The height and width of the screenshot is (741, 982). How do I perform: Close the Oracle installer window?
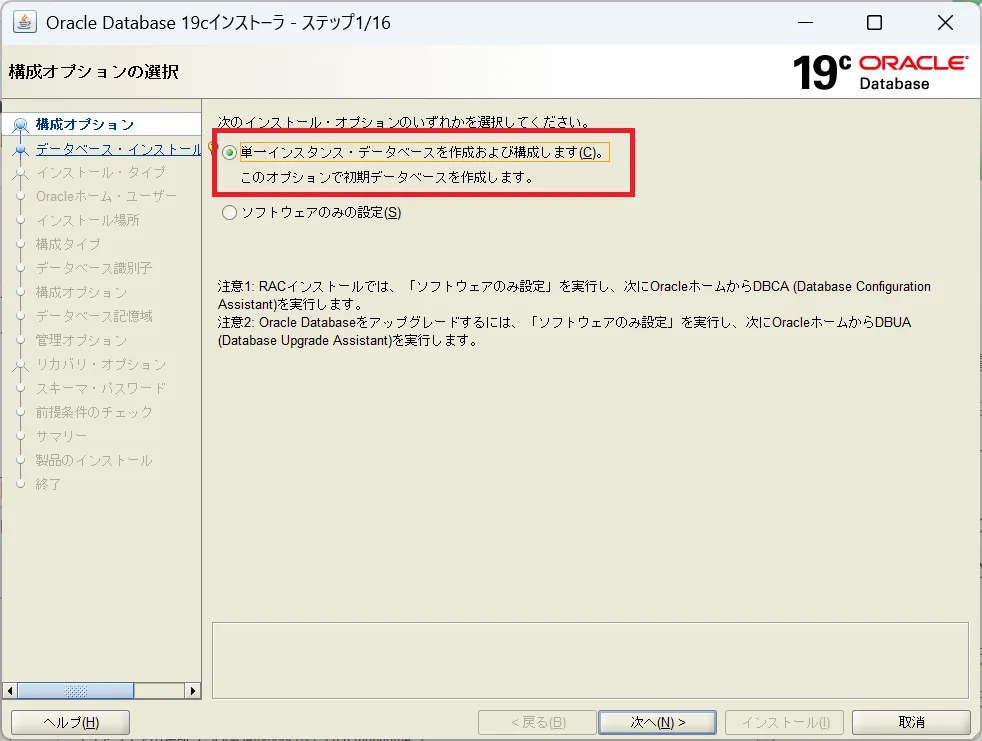coord(945,23)
